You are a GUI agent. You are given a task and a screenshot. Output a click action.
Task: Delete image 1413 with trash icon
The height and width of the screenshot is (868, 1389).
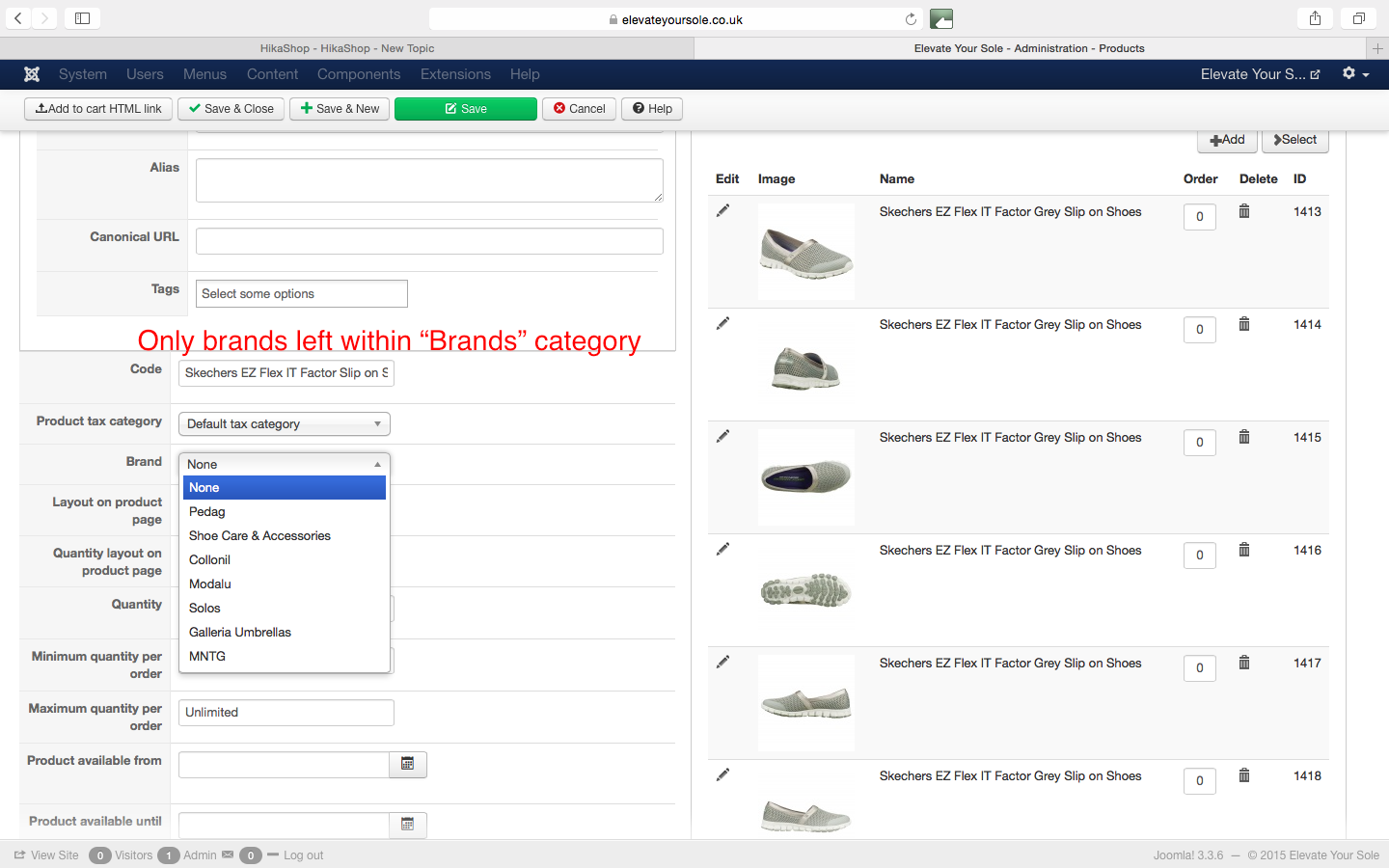tap(1244, 211)
